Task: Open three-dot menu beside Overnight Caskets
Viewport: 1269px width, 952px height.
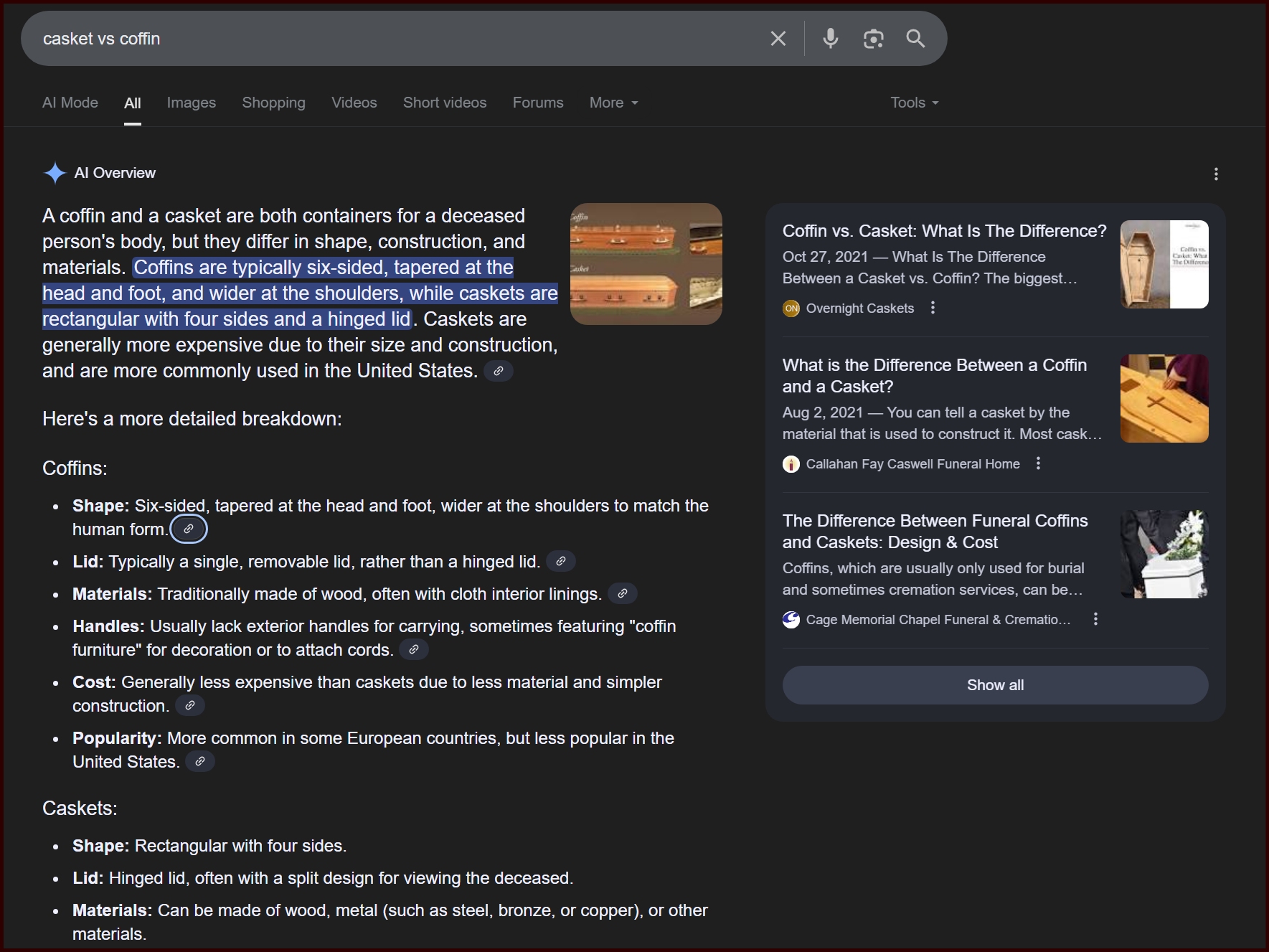Action: 933,308
